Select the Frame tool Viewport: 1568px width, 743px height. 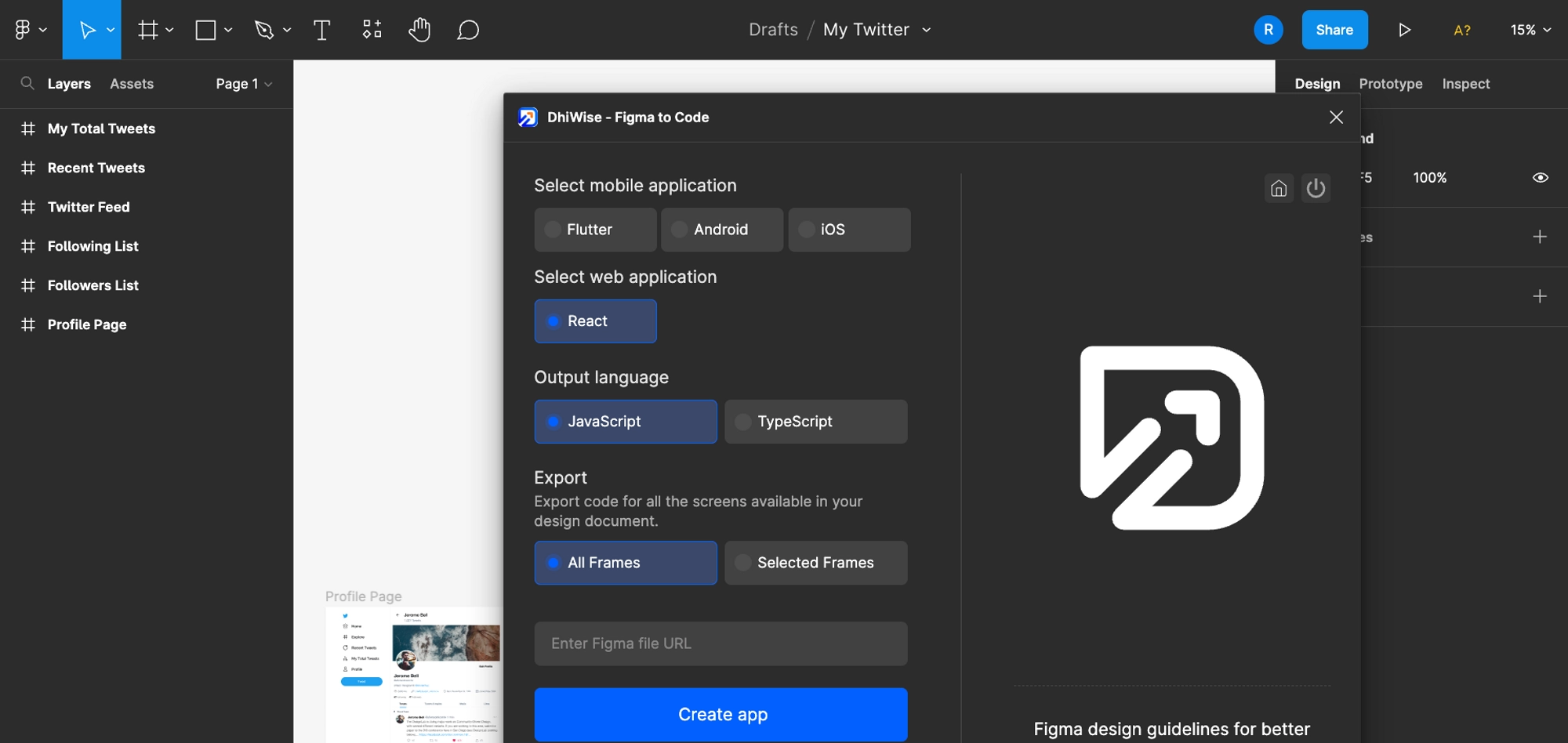148,30
